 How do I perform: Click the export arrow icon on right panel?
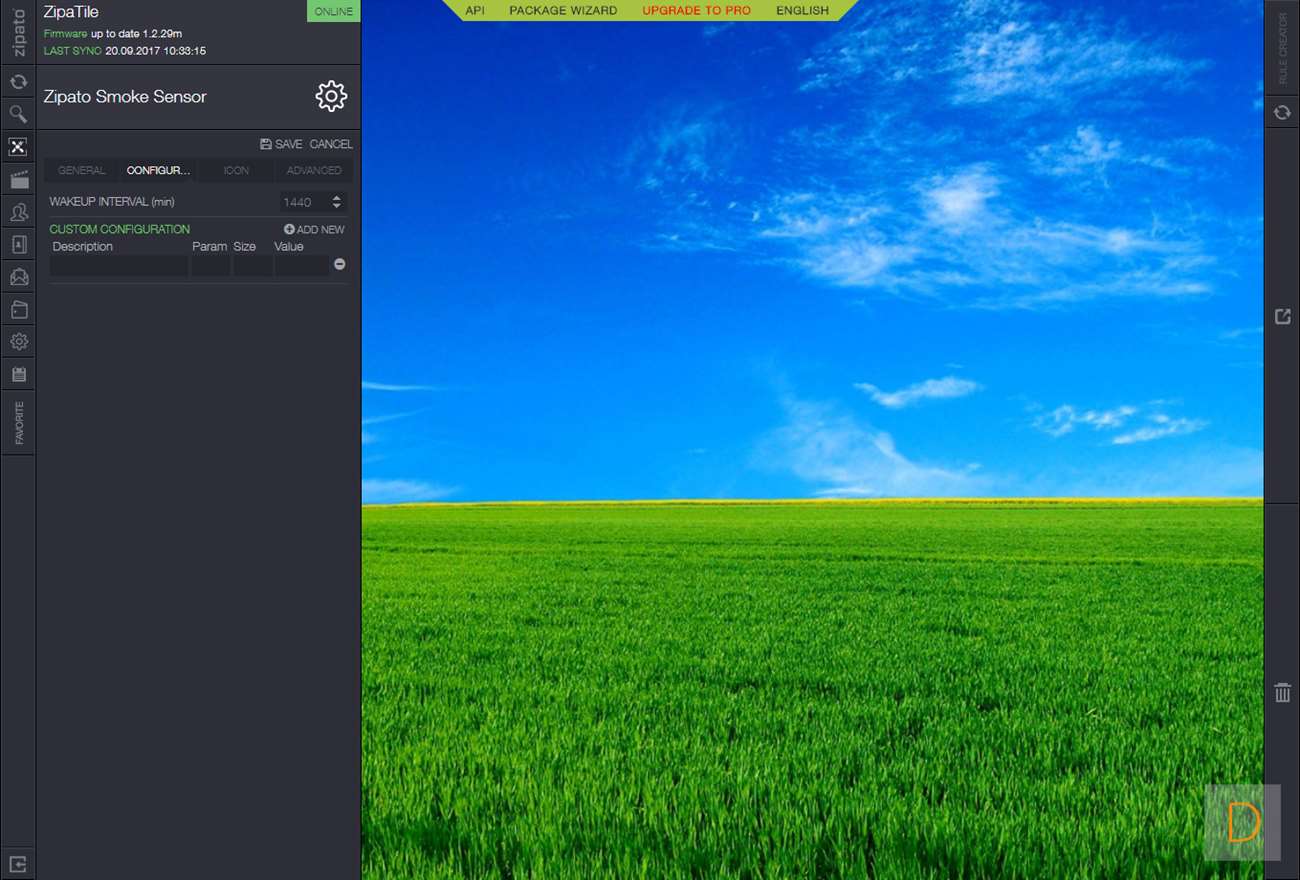(x=1282, y=316)
